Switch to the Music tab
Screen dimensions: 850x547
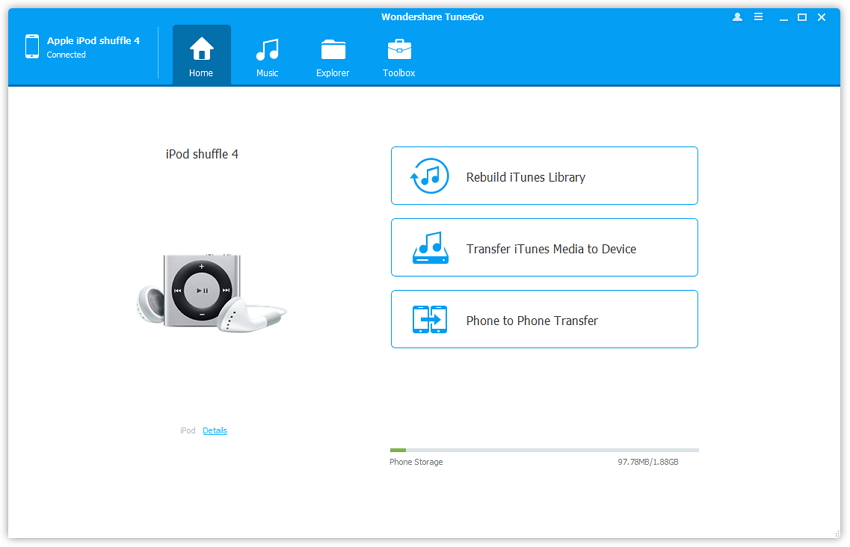[267, 50]
